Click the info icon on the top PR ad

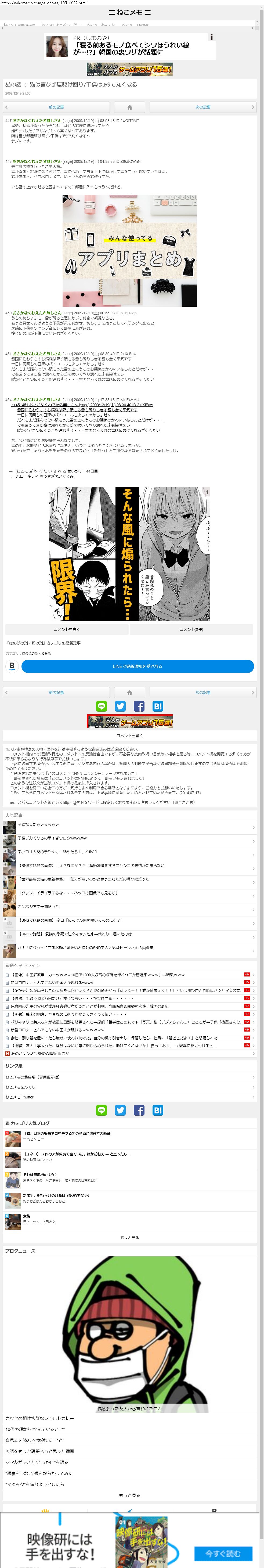[x=211, y=37]
